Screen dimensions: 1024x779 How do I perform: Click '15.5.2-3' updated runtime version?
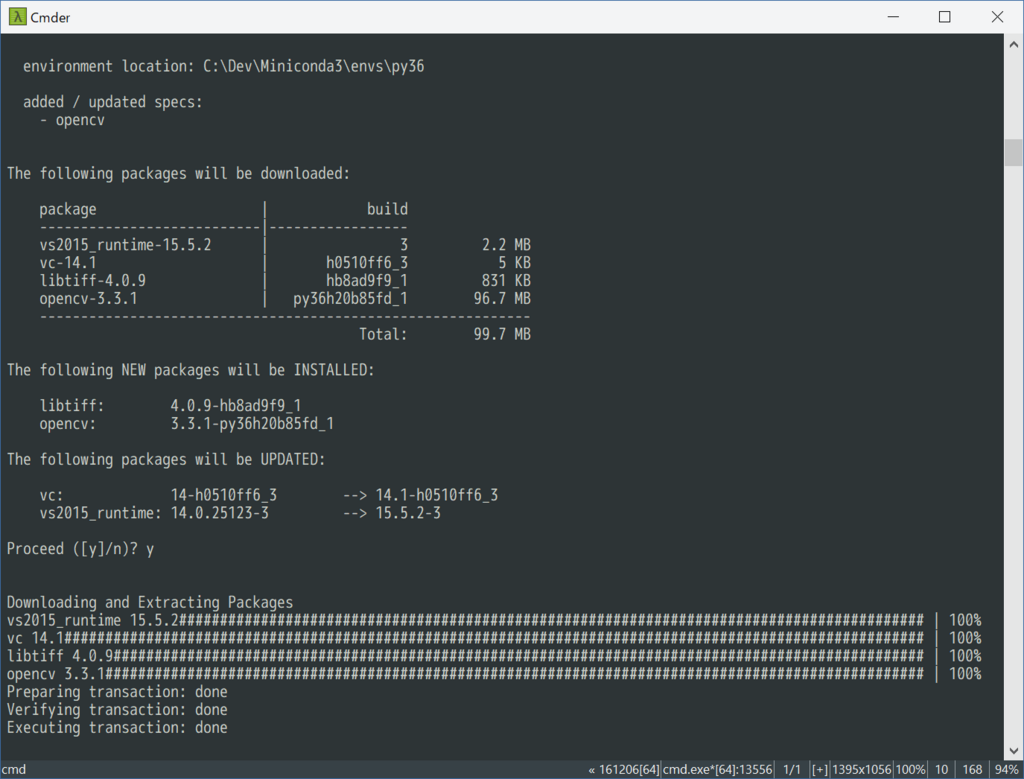(408, 513)
